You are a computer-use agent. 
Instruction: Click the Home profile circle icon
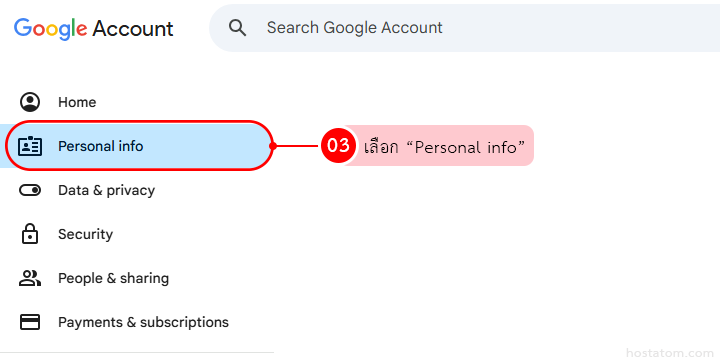point(30,102)
